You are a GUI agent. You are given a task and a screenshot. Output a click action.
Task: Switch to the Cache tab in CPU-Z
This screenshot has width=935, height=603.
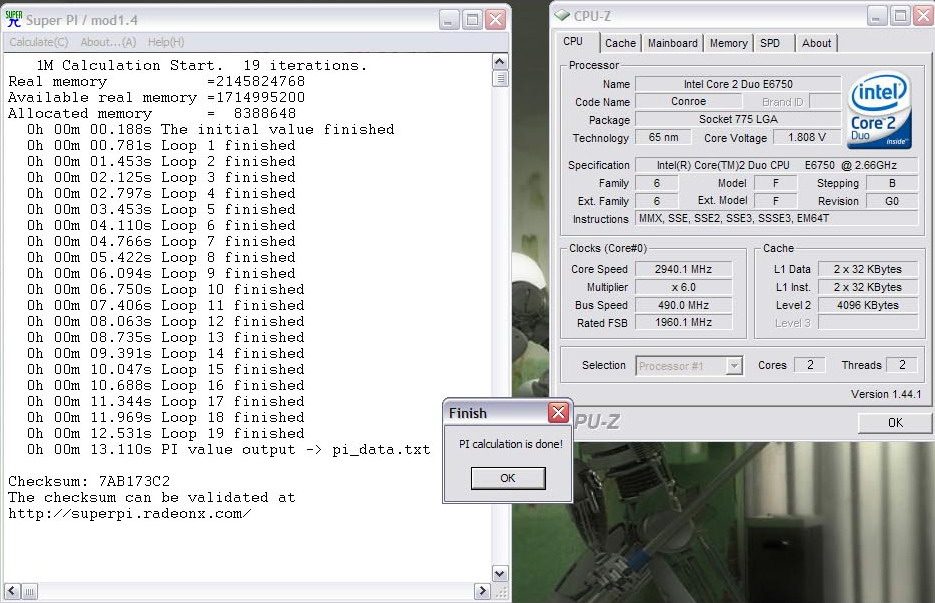tap(620, 43)
